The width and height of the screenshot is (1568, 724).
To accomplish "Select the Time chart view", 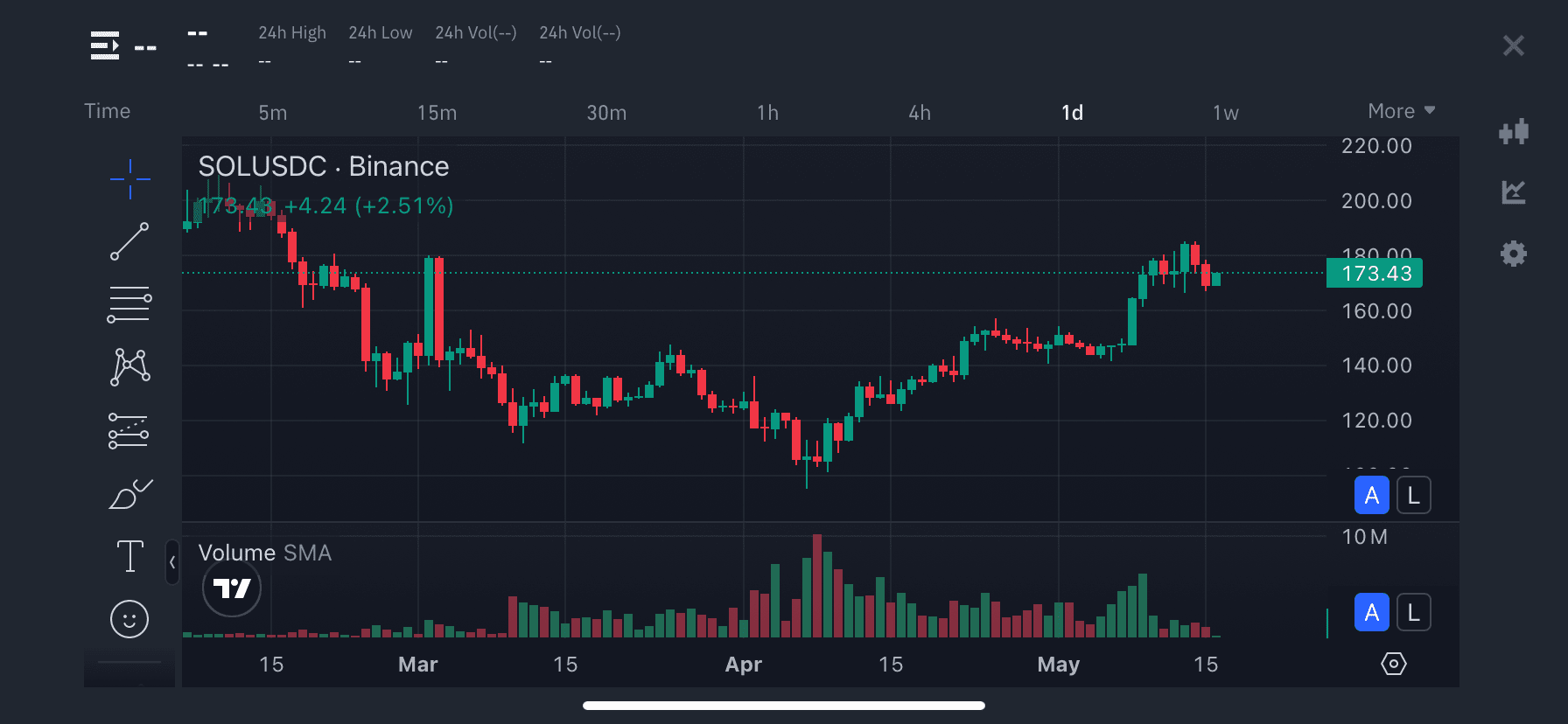I will click(x=108, y=111).
